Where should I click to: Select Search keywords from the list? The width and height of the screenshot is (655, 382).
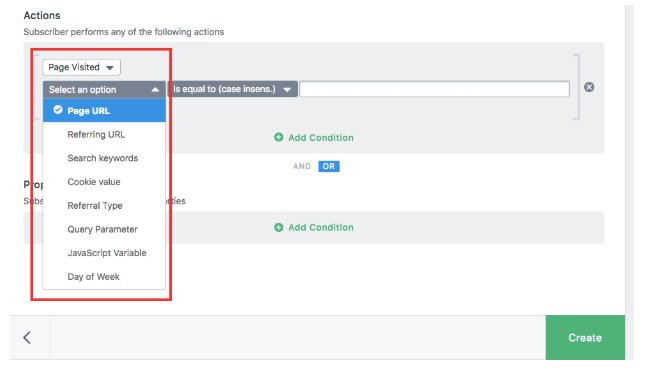[104, 158]
